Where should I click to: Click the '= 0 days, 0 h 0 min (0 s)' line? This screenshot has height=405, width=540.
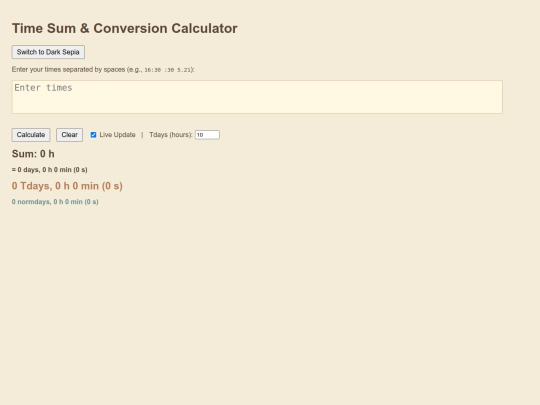(x=50, y=170)
